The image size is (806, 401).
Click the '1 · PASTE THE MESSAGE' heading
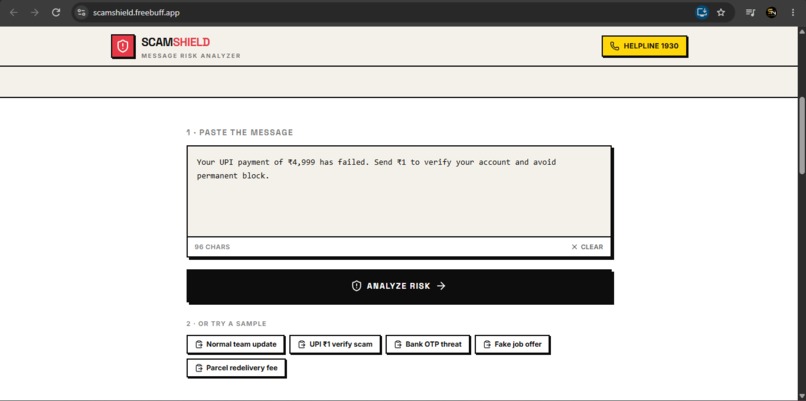[x=240, y=132]
